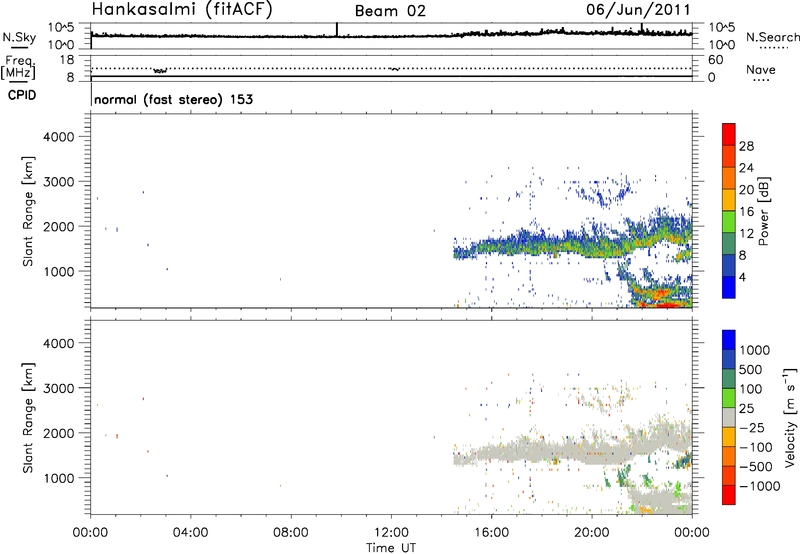800x554 pixels.
Task: Select the 4000 tick in the power panel
Action: point(58,137)
